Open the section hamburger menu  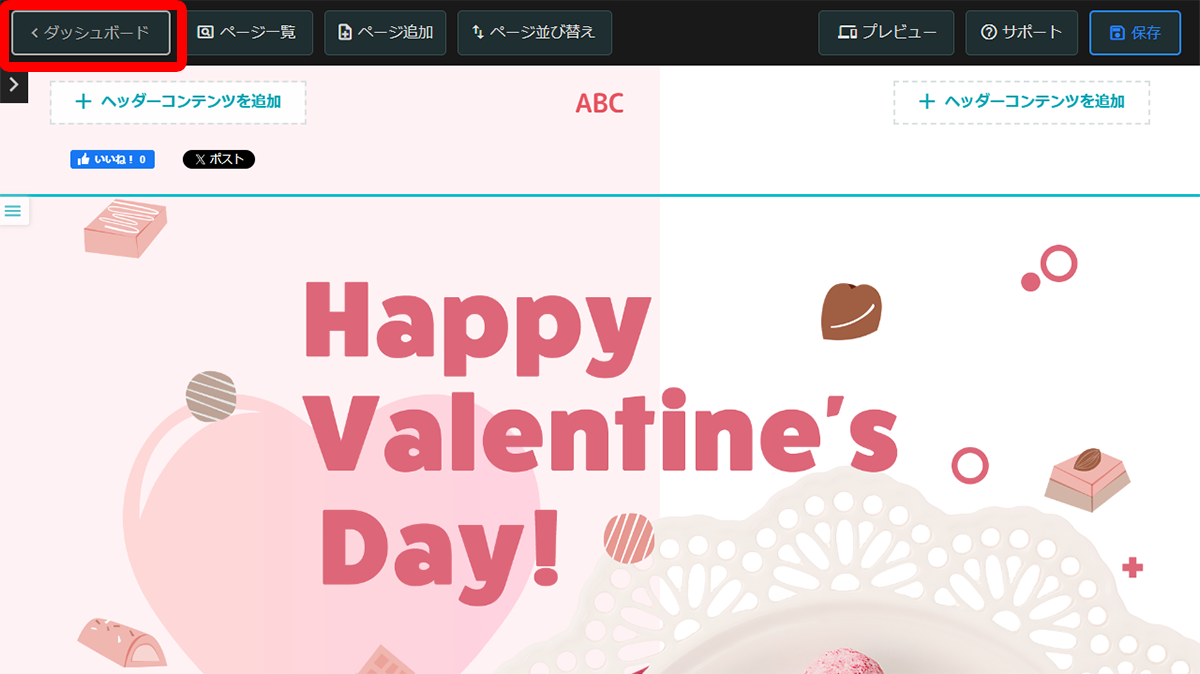pyautogui.click(x=13, y=211)
